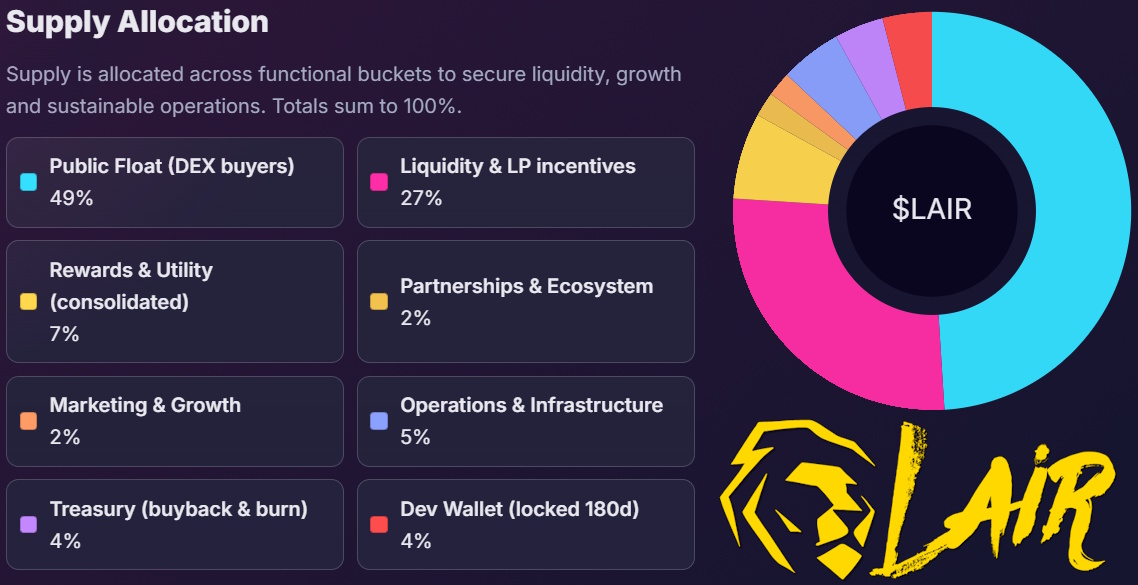Open the Treasury (buyback & burn) card

[x=175, y=524]
